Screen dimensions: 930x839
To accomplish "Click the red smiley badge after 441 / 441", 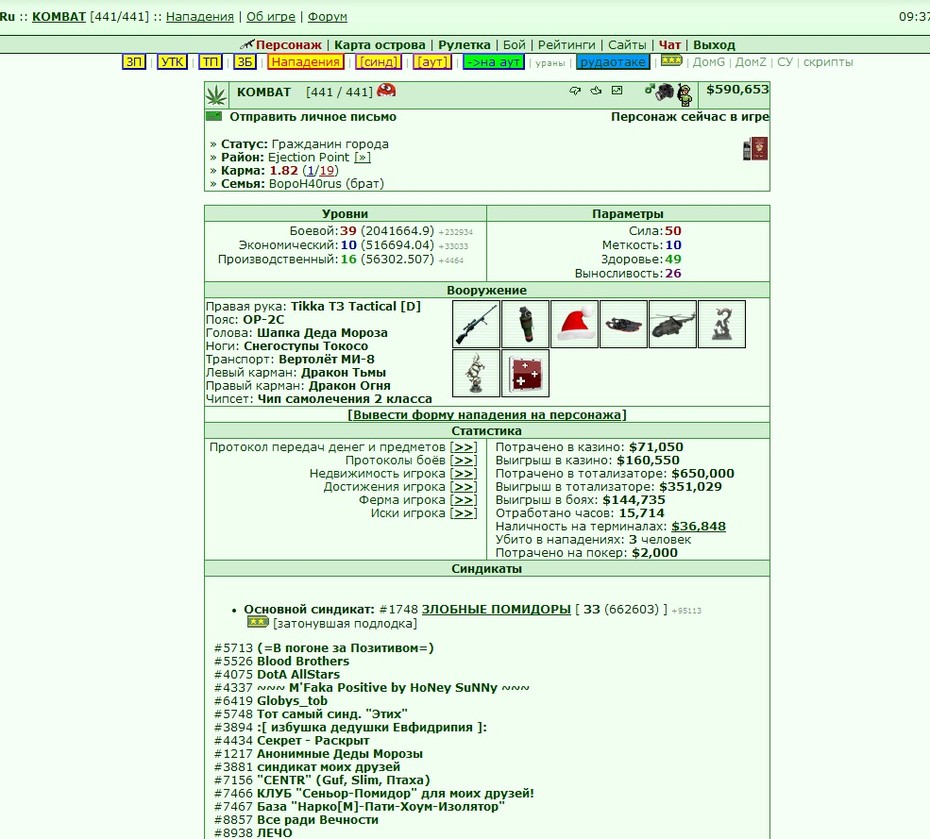I will click(386, 90).
